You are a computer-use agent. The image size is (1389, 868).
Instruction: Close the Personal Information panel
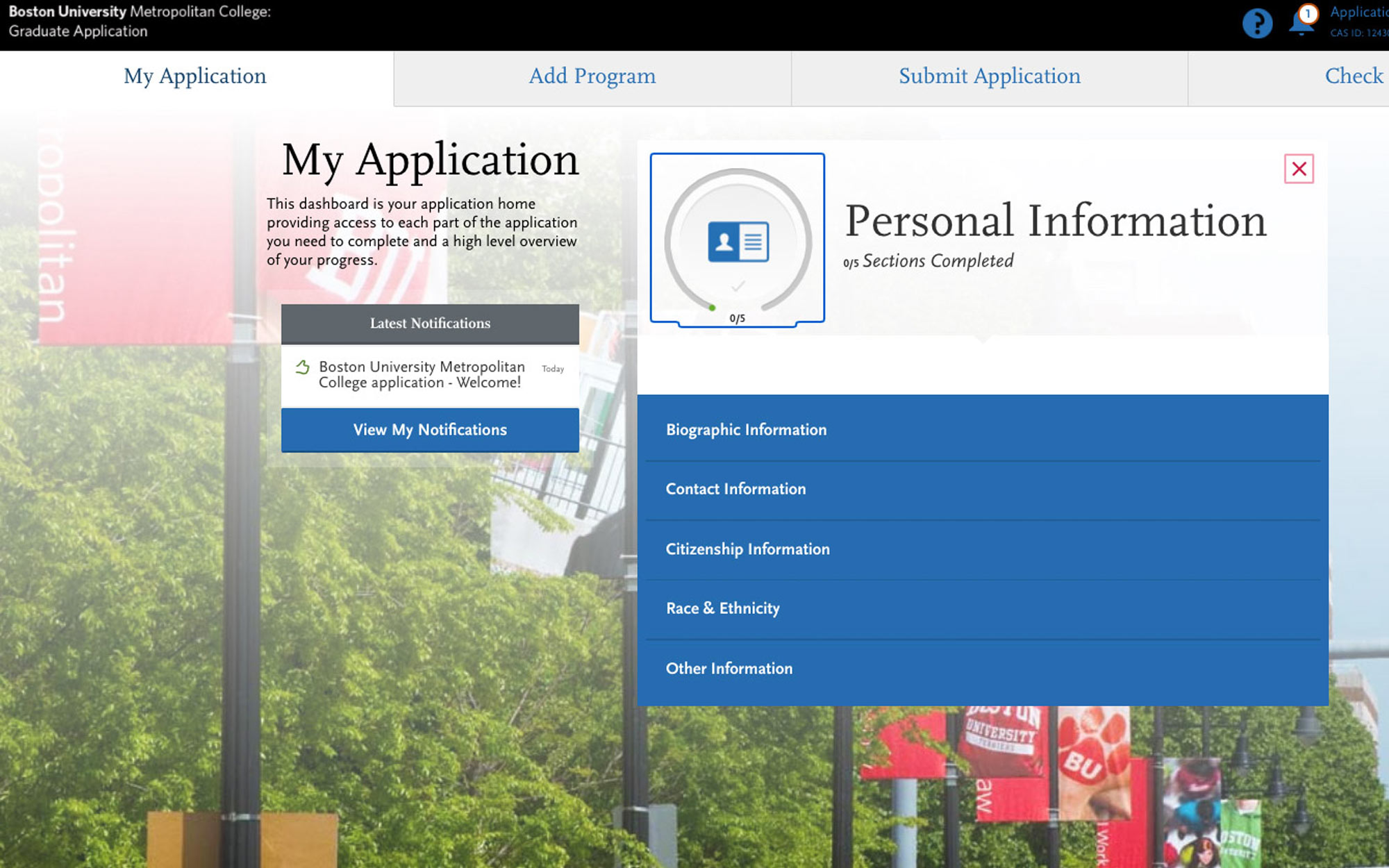(1299, 169)
